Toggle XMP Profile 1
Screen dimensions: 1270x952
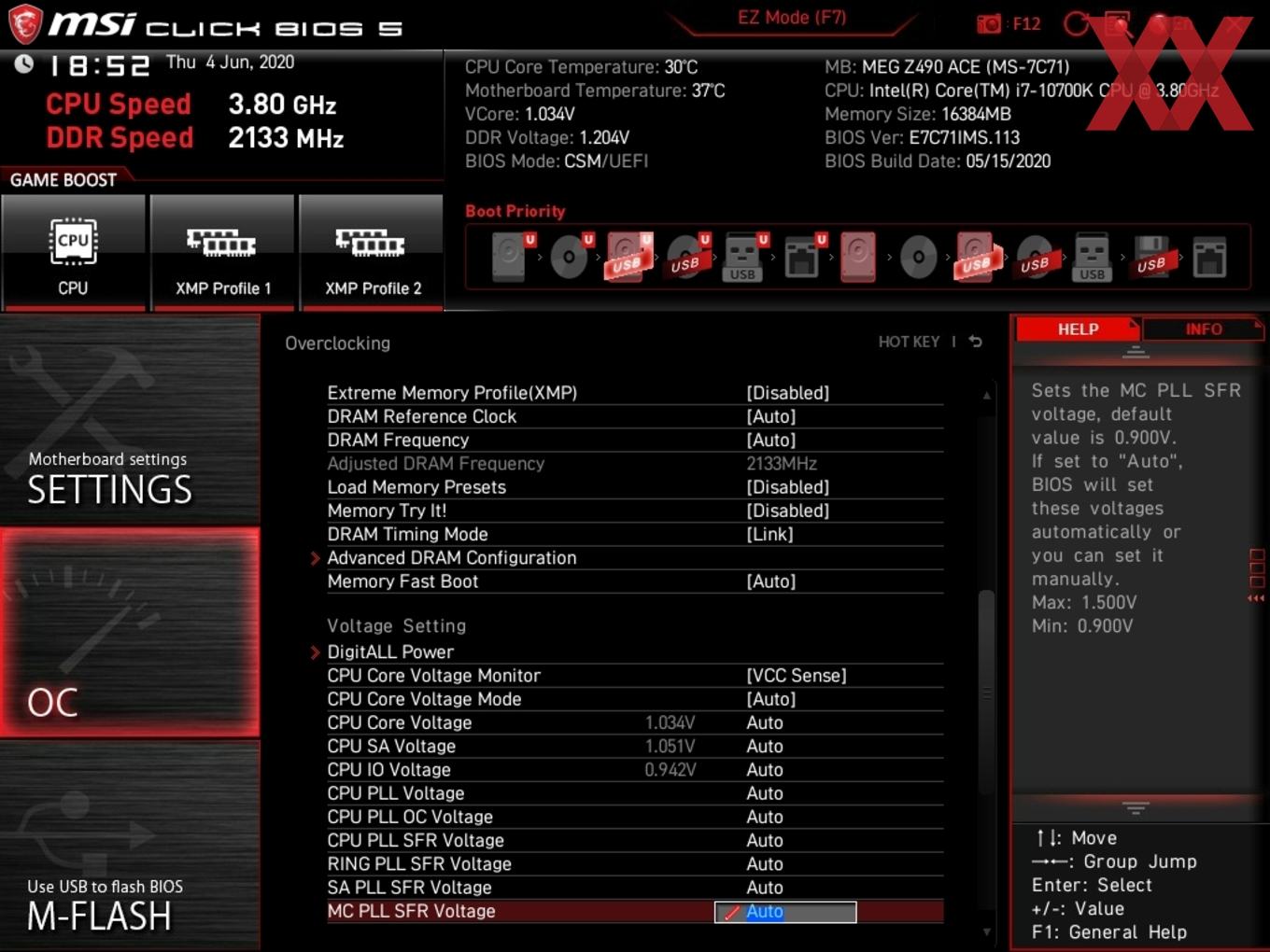pyautogui.click(x=222, y=251)
